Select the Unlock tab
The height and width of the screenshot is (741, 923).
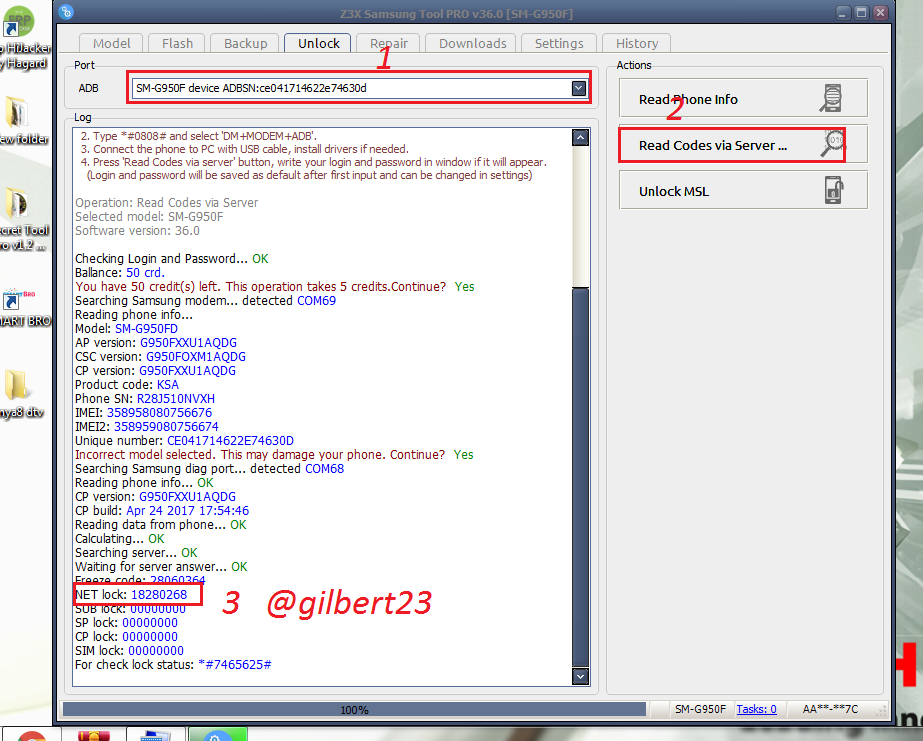coord(318,44)
